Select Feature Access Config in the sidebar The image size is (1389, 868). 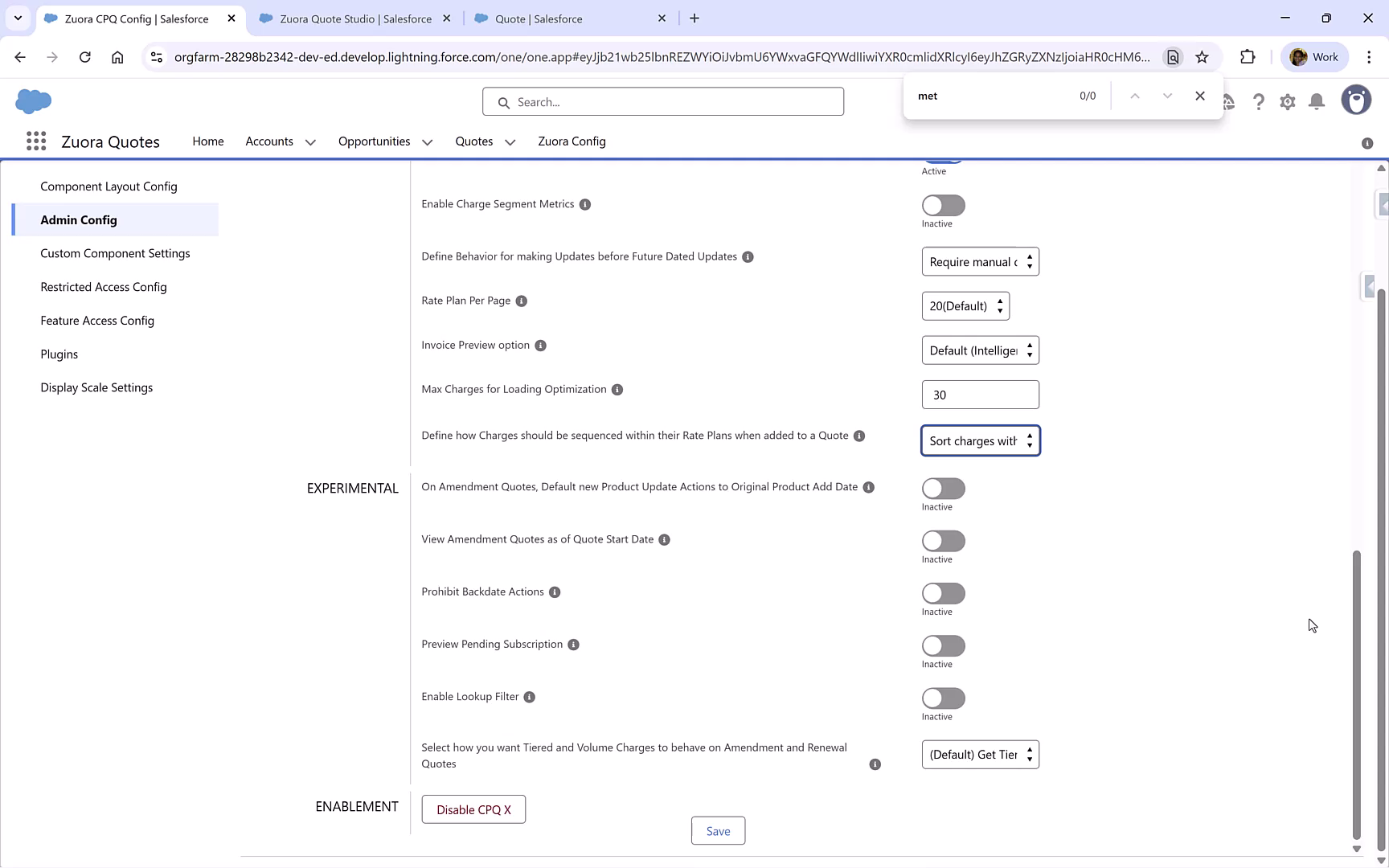(97, 320)
